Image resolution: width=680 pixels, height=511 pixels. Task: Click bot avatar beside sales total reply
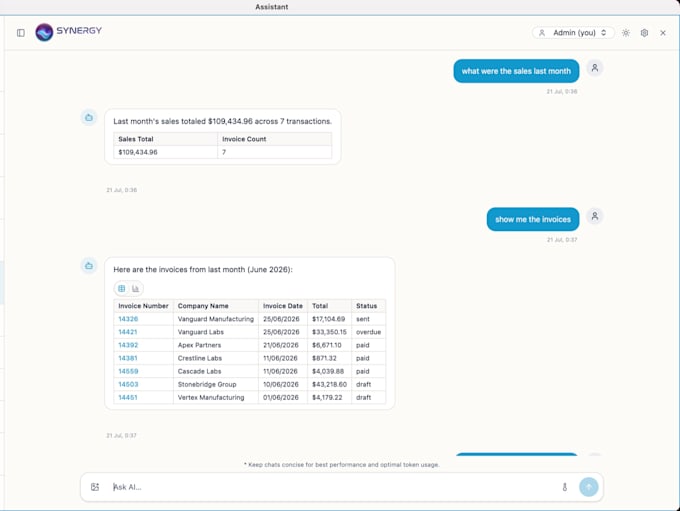click(x=89, y=118)
